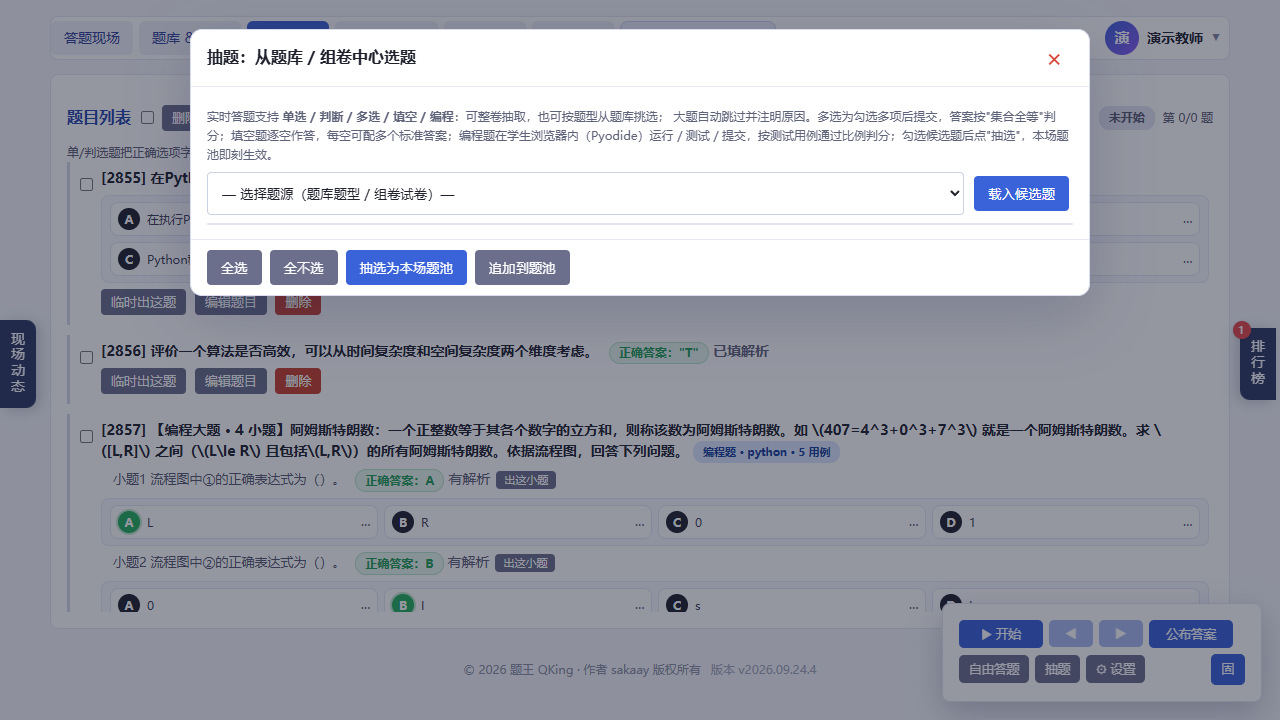
Task: Open the 演示教师 user menu arrow
Action: pos(1216,38)
